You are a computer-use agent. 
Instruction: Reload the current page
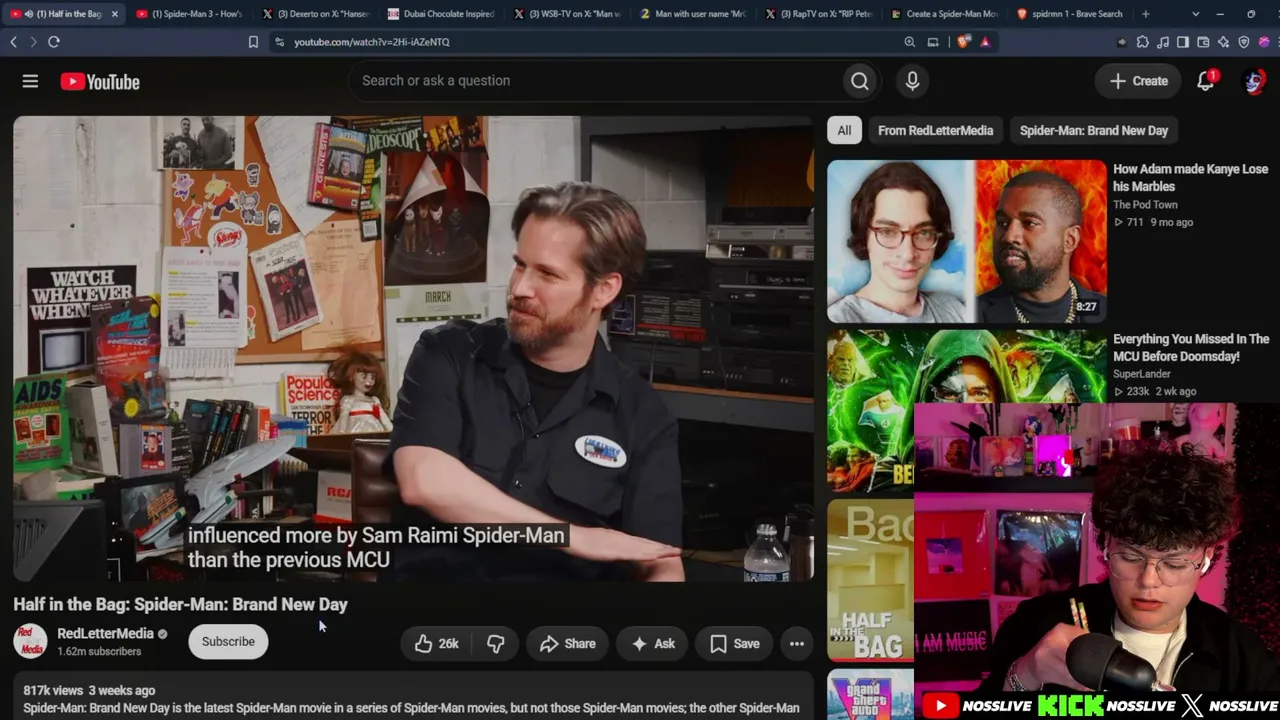pyautogui.click(x=54, y=42)
